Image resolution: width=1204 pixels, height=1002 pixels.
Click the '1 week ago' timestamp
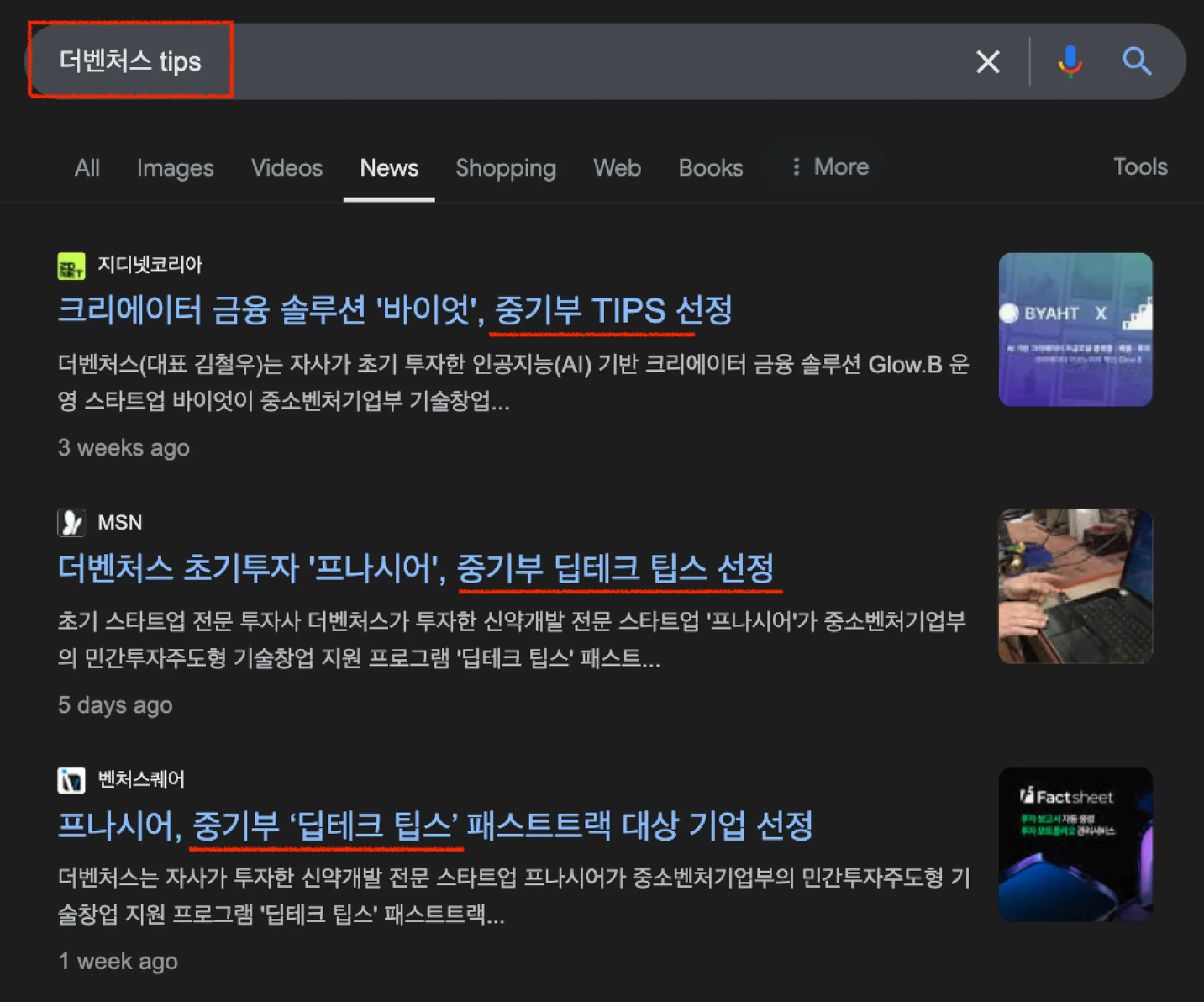click(x=118, y=962)
